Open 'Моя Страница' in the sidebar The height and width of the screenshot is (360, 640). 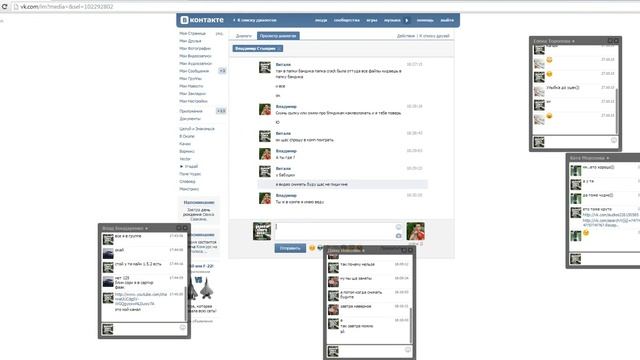(192, 33)
